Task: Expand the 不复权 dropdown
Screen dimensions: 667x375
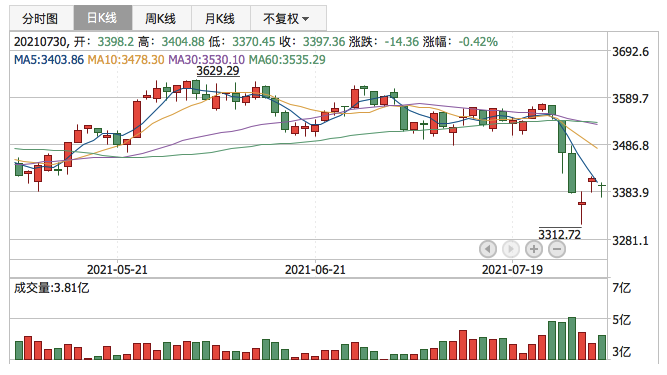Action: (x=288, y=18)
